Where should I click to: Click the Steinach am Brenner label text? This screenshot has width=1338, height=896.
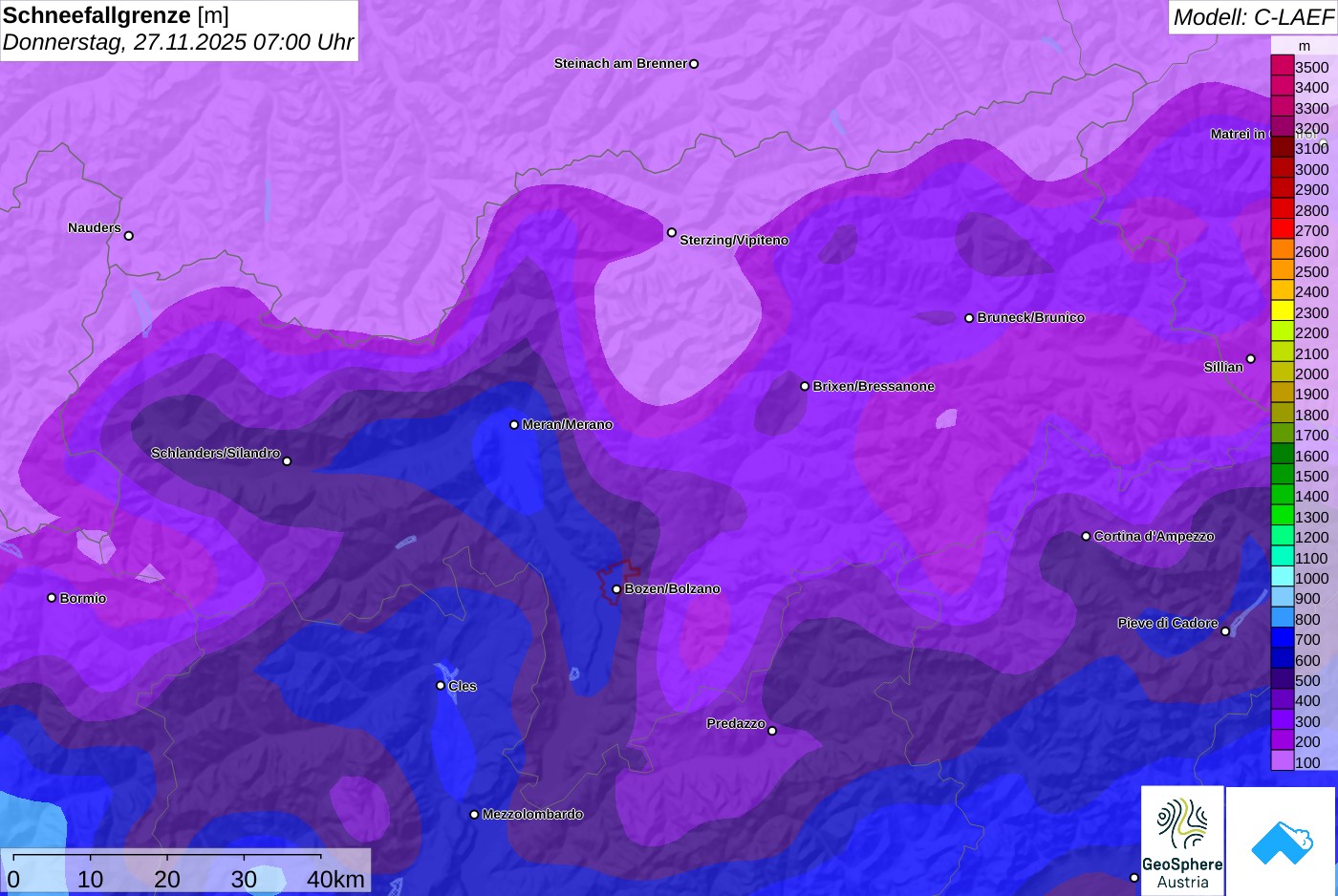620,64
